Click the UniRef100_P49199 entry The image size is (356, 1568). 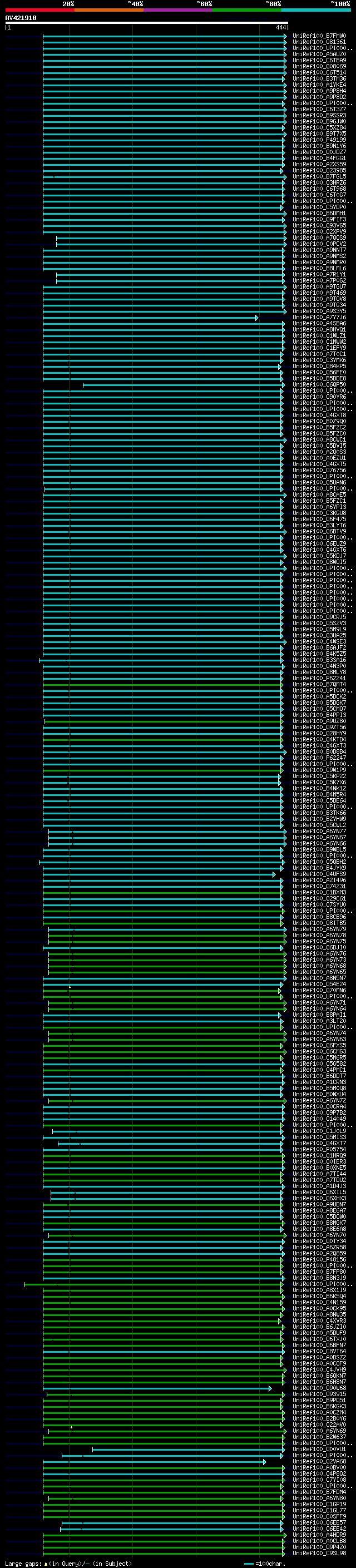coord(319,140)
